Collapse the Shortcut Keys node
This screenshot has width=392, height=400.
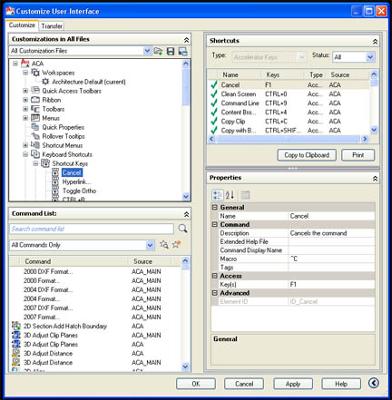tap(36, 163)
